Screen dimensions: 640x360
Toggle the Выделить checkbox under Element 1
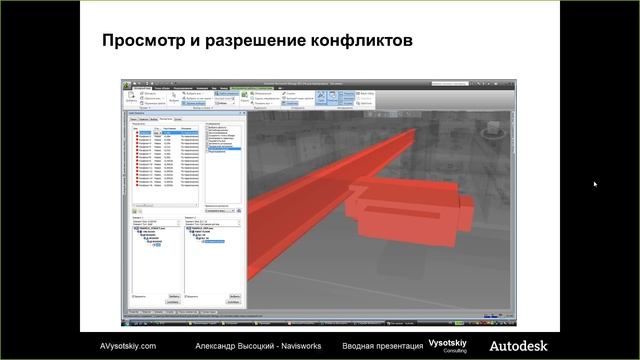tap(133, 296)
